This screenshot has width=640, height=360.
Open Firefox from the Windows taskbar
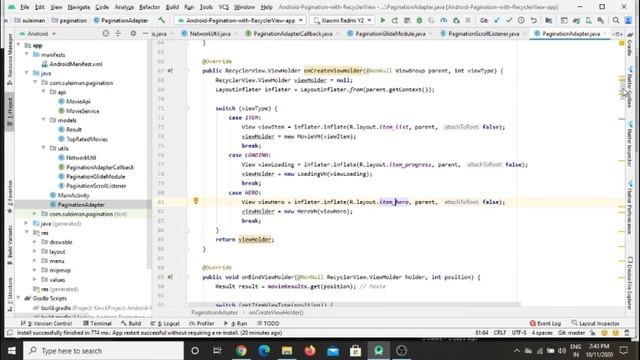(x=310, y=351)
